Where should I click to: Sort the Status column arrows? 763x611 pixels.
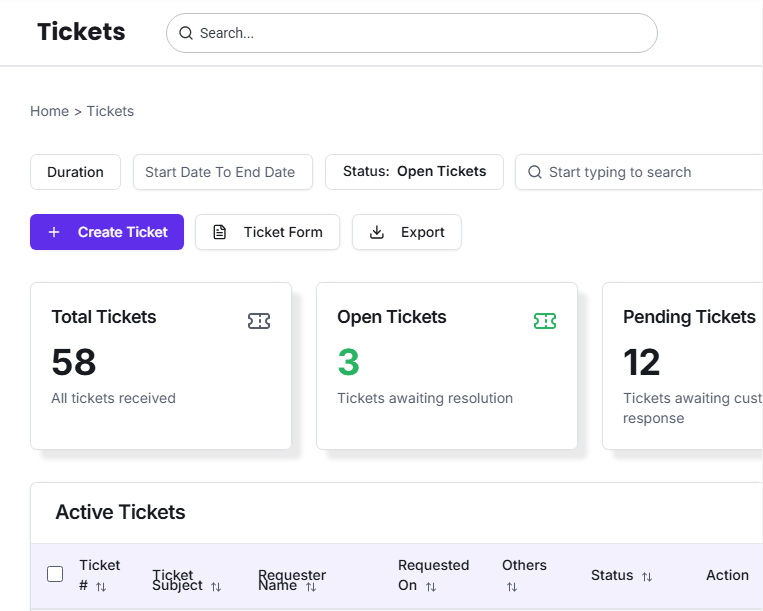647,577
